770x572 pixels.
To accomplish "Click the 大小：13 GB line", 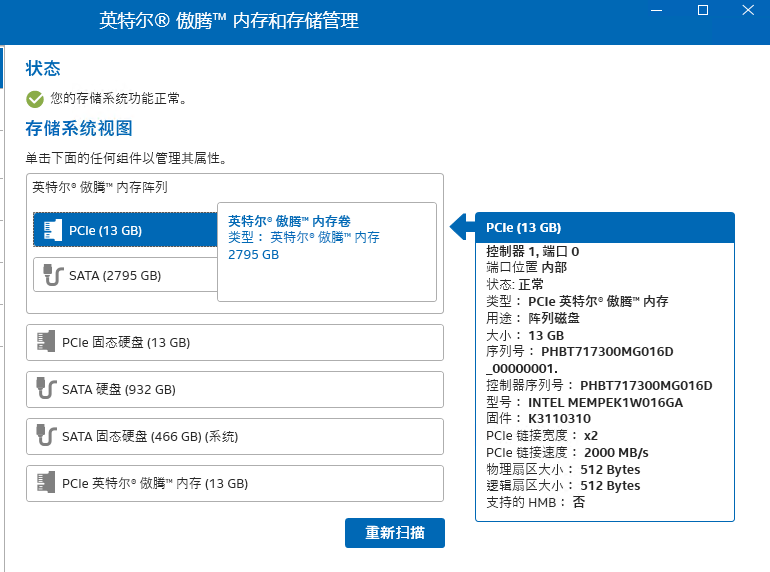I will pos(525,335).
